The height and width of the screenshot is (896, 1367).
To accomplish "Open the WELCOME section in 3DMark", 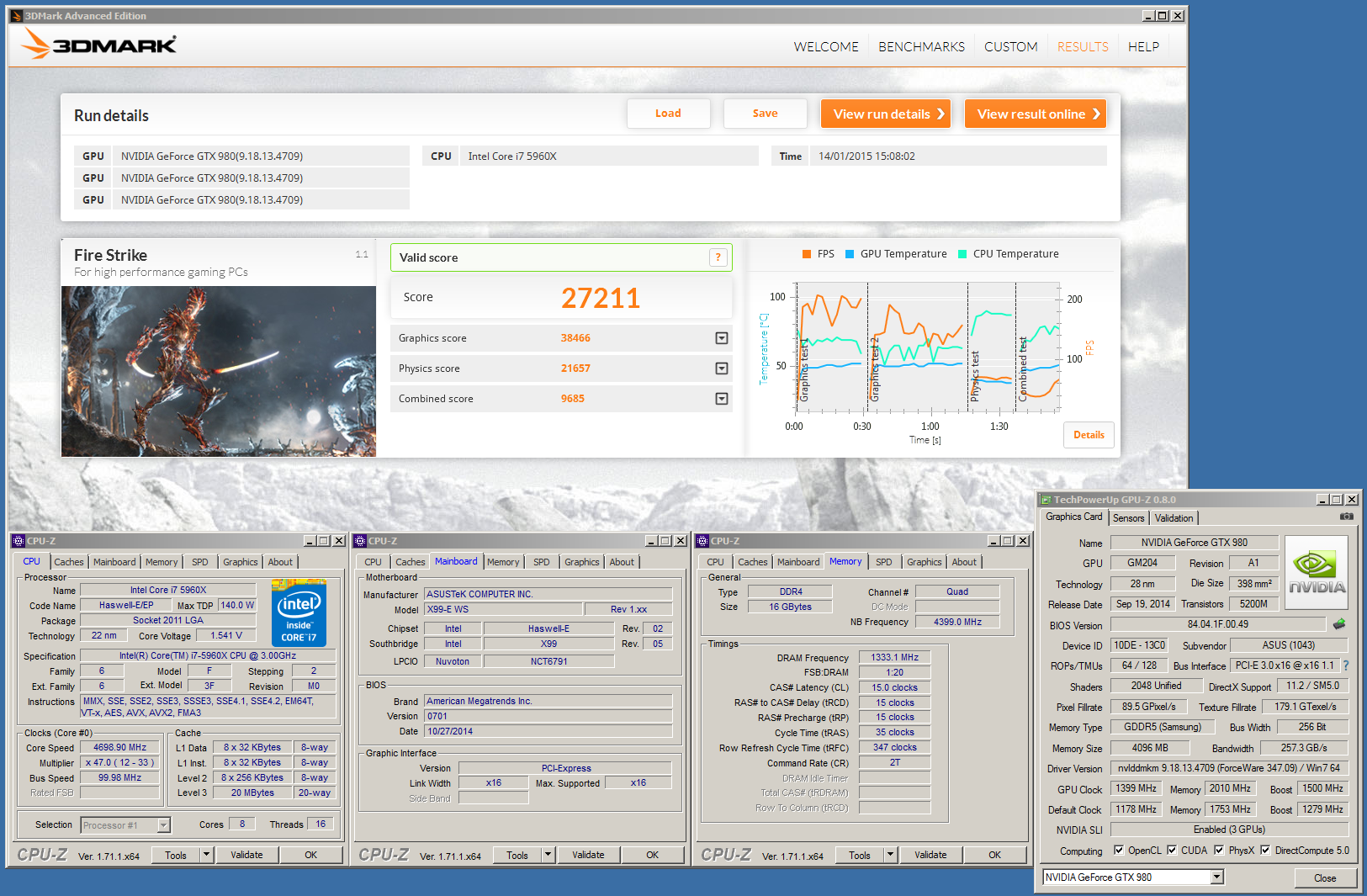I will [826, 47].
